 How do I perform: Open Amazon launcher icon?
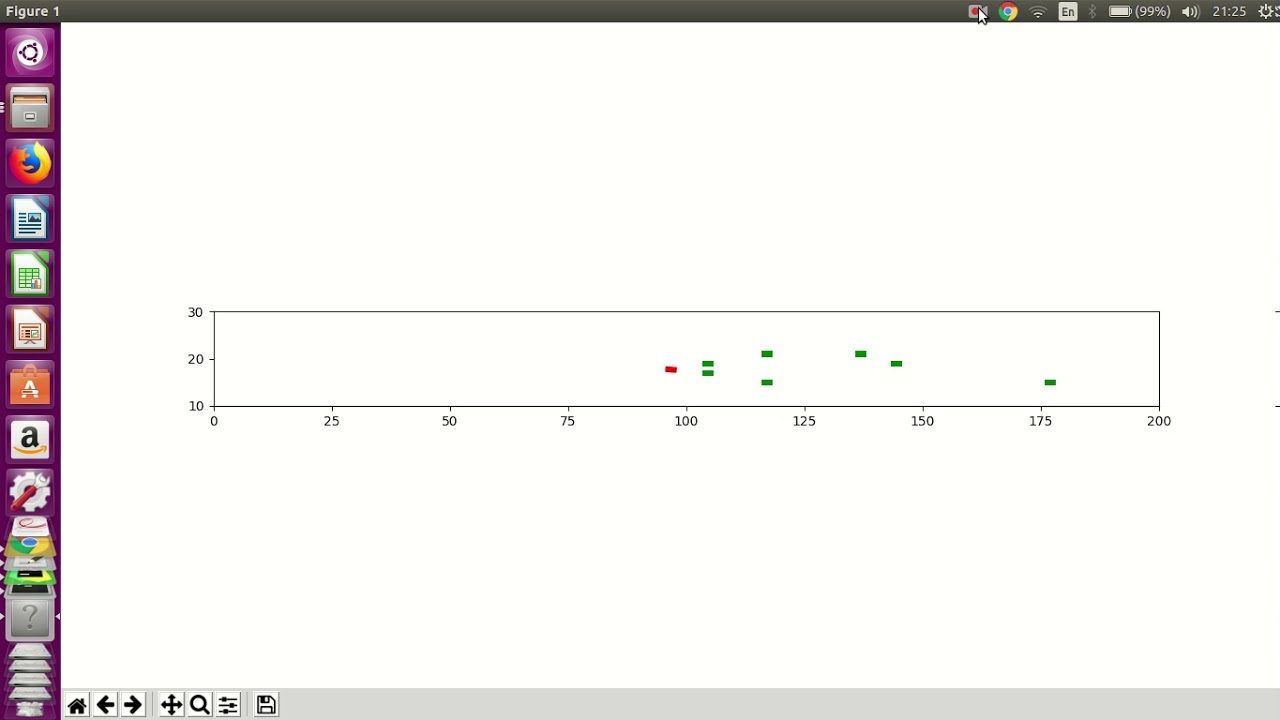click(x=30, y=438)
